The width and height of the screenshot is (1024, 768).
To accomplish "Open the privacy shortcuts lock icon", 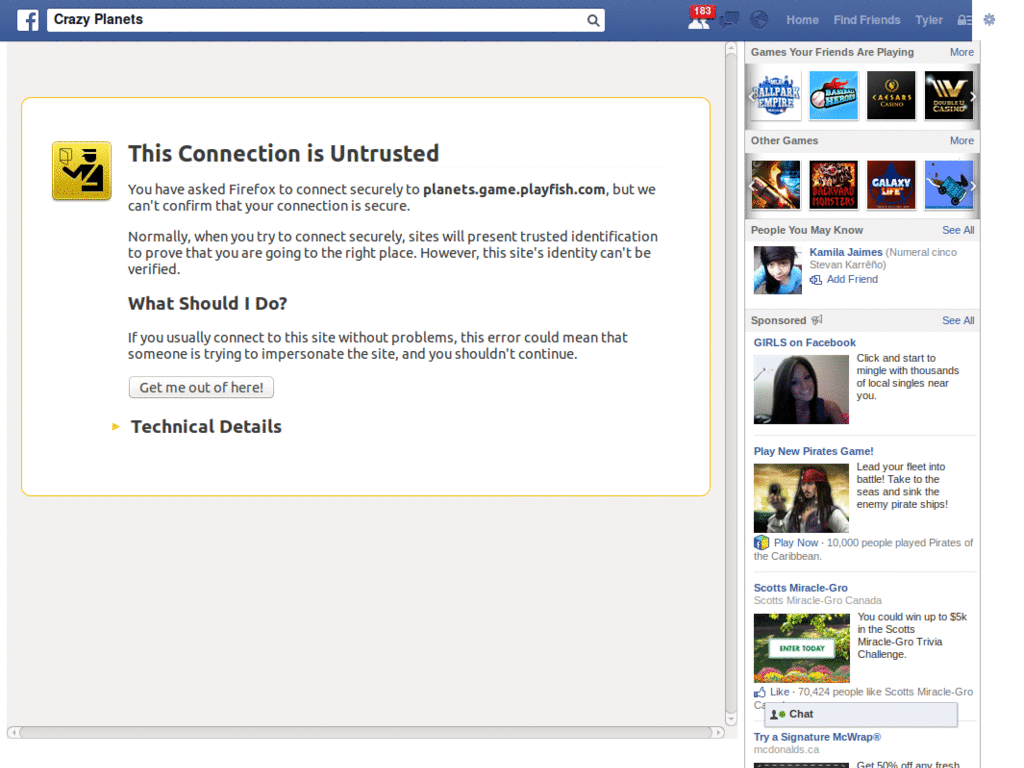I will pyautogui.click(x=964, y=20).
